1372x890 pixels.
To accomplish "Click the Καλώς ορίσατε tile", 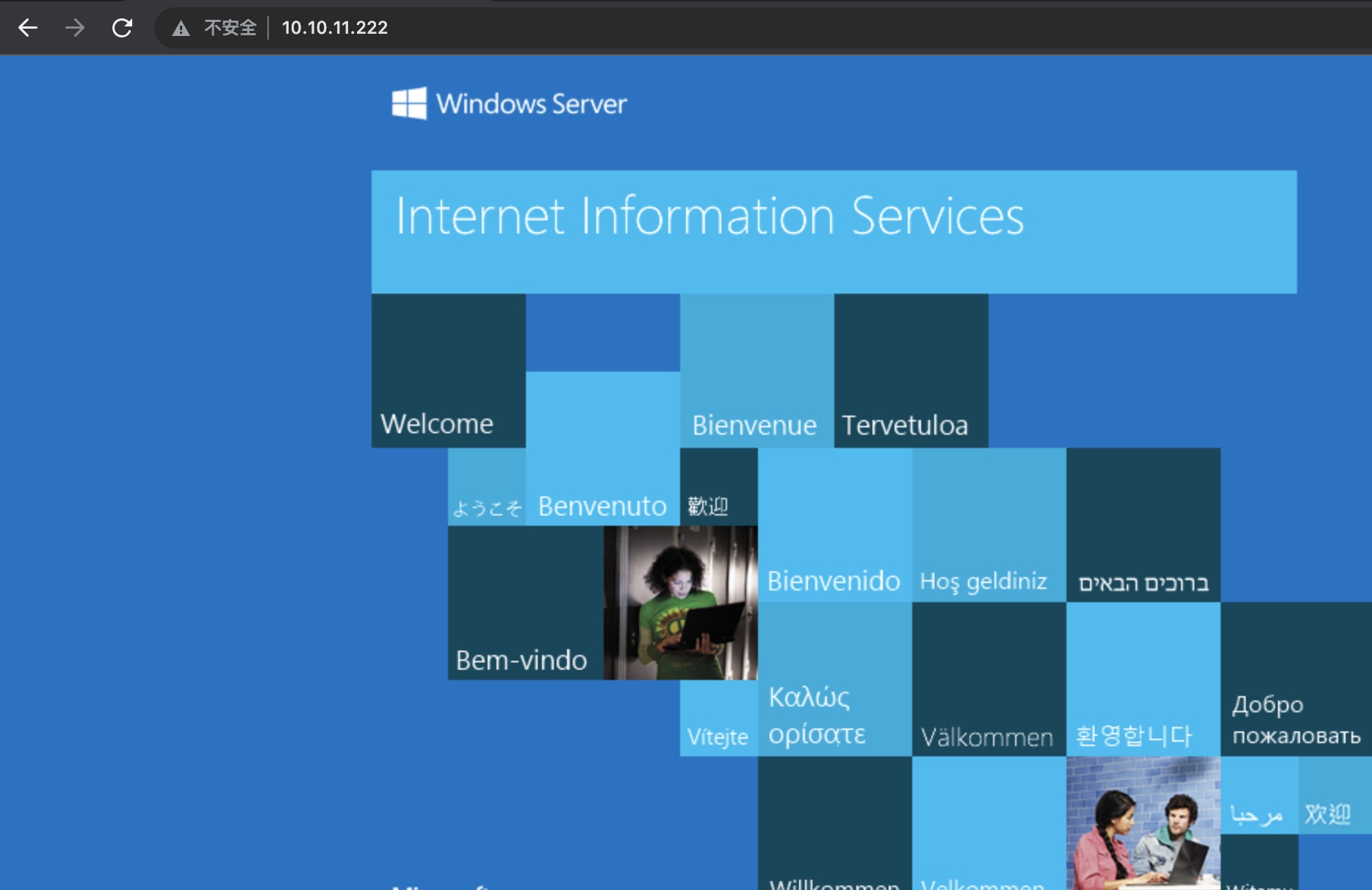I will (835, 679).
